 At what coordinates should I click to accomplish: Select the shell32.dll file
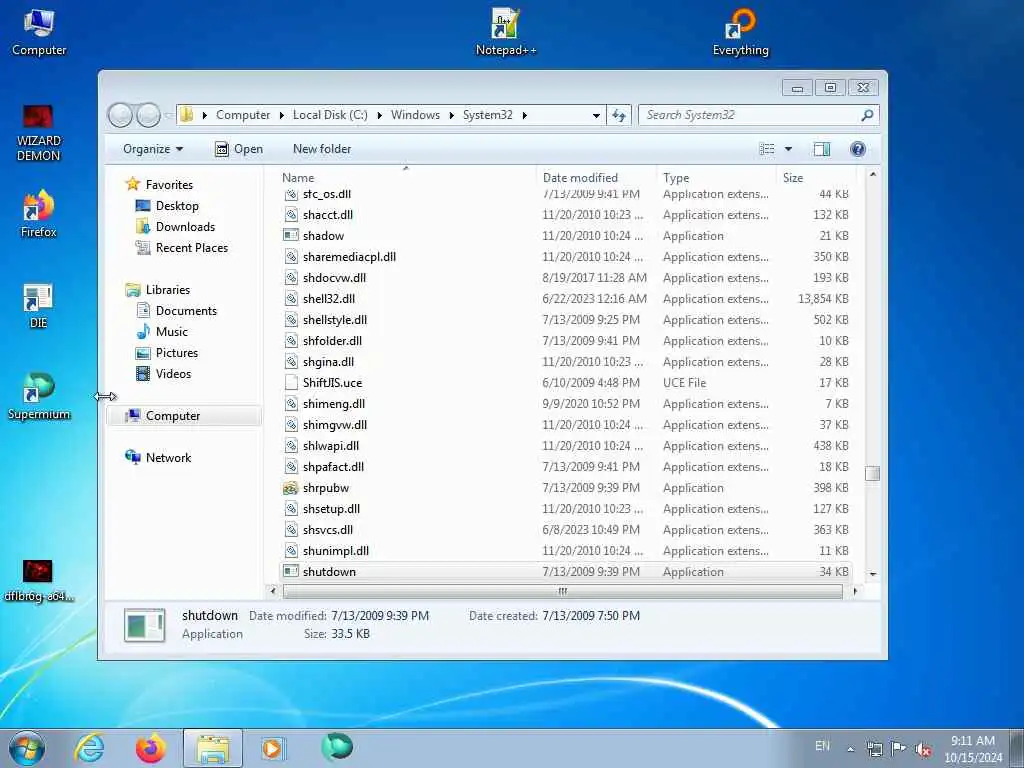(x=566, y=299)
